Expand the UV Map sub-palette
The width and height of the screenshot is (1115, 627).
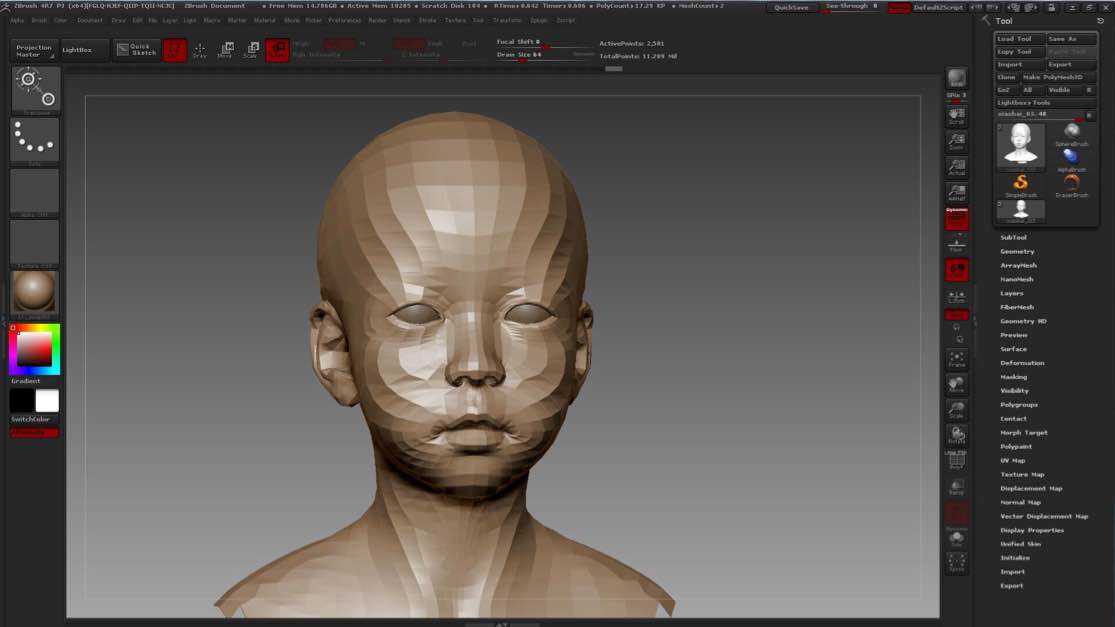pyautogui.click(x=1013, y=461)
